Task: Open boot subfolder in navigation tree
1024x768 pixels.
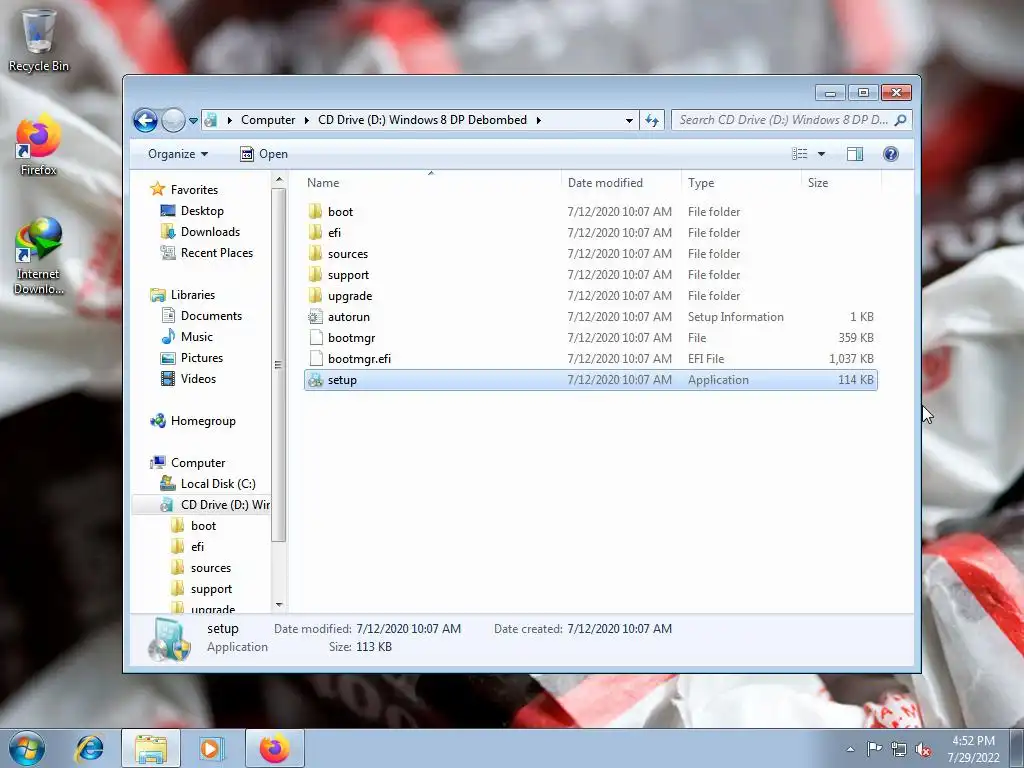Action: click(x=193, y=526)
